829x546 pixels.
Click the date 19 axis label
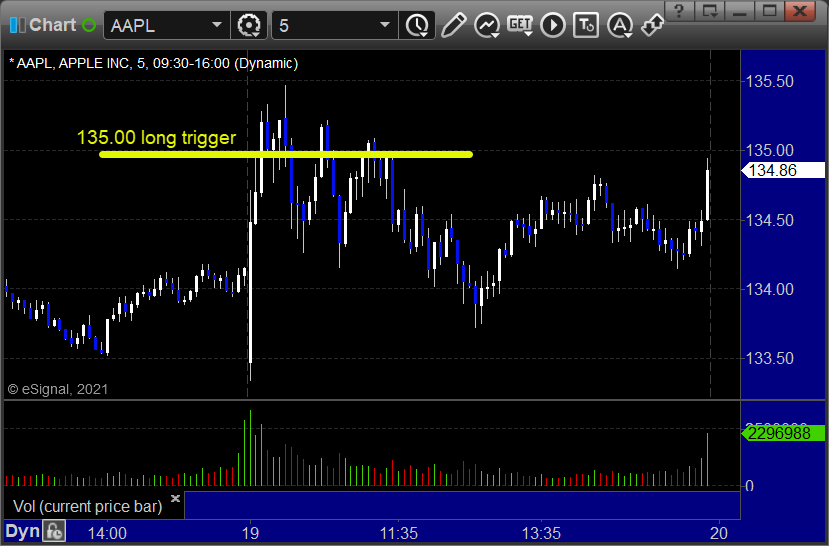coord(250,533)
